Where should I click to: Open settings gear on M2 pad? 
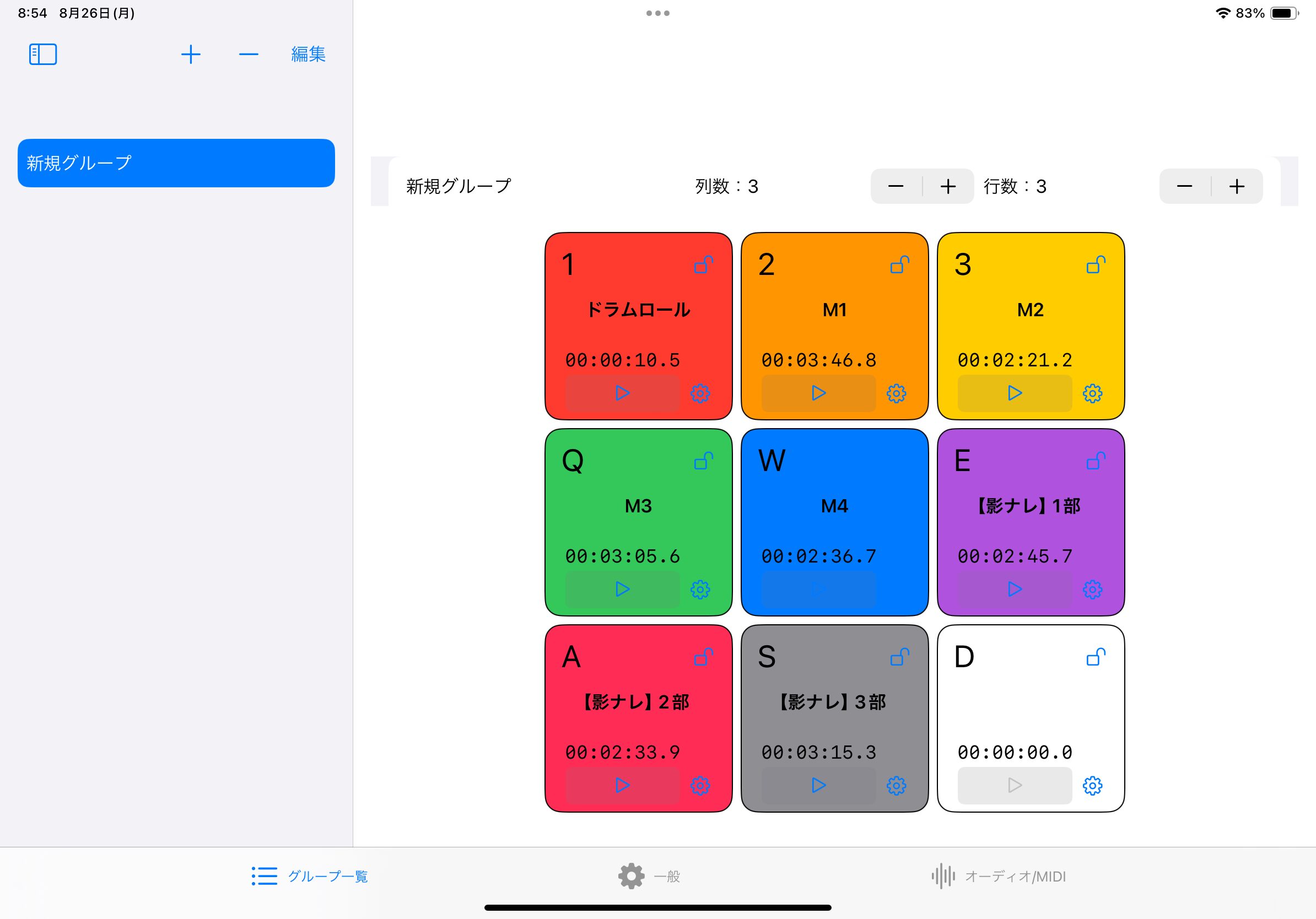[x=1092, y=393]
